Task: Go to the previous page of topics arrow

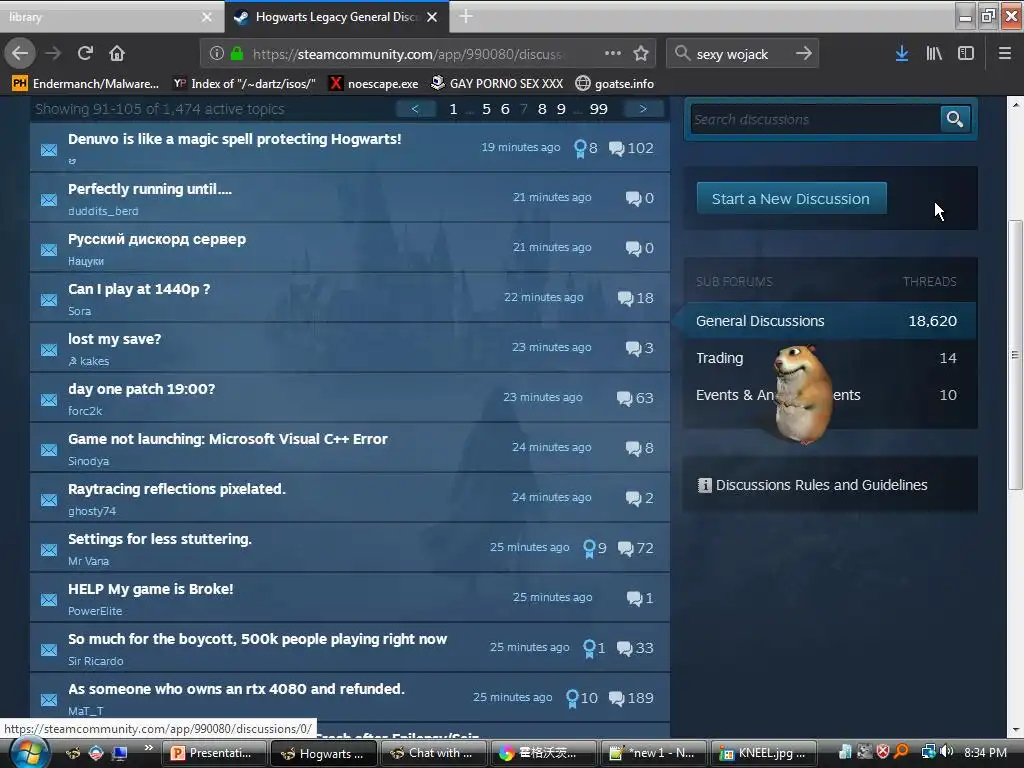Action: (x=415, y=109)
